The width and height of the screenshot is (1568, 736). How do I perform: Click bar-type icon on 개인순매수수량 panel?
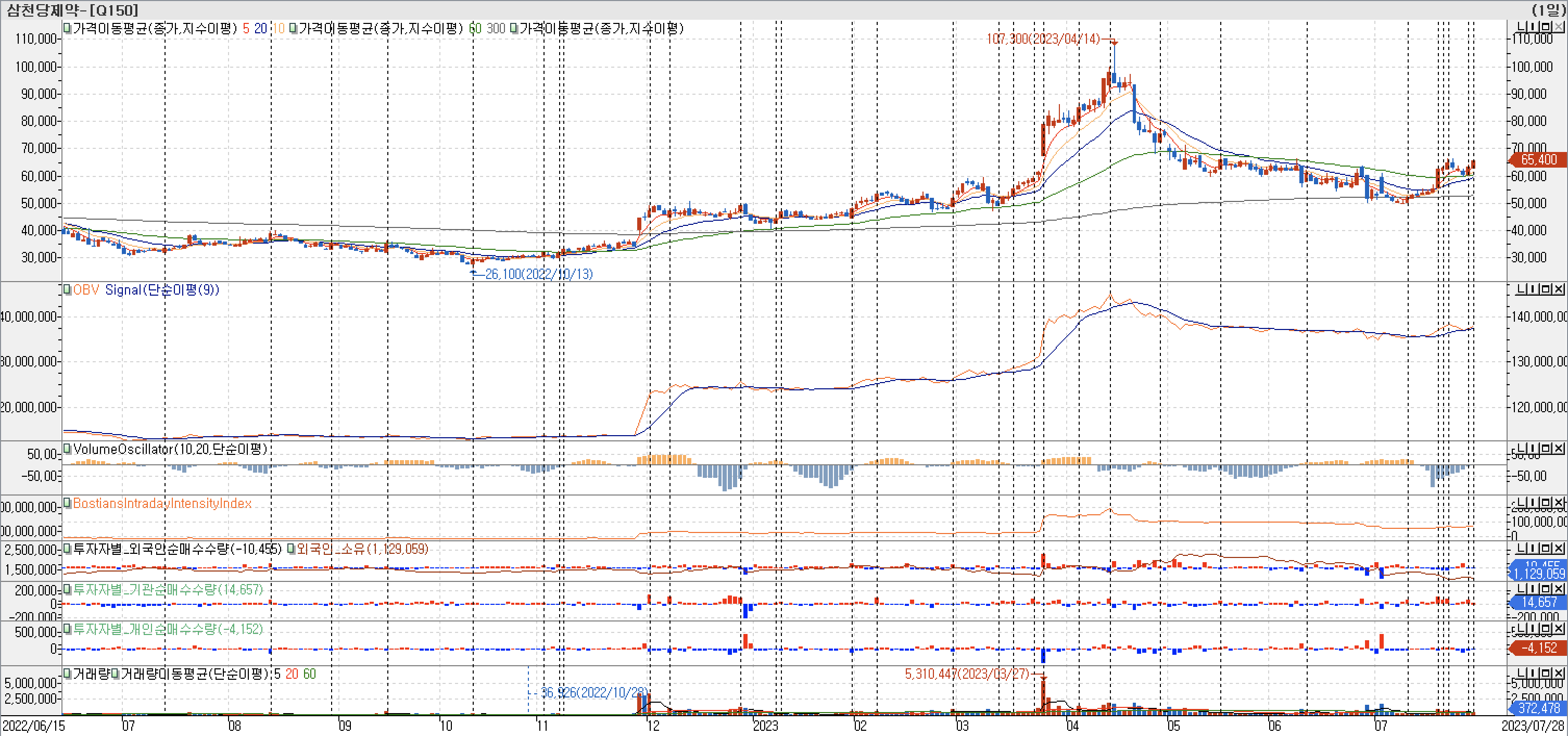[1533, 628]
